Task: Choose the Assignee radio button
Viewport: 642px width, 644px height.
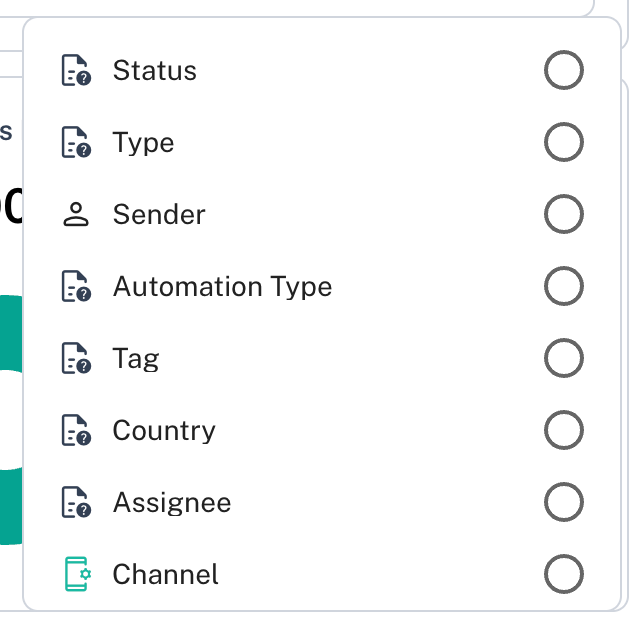Action: click(x=564, y=503)
